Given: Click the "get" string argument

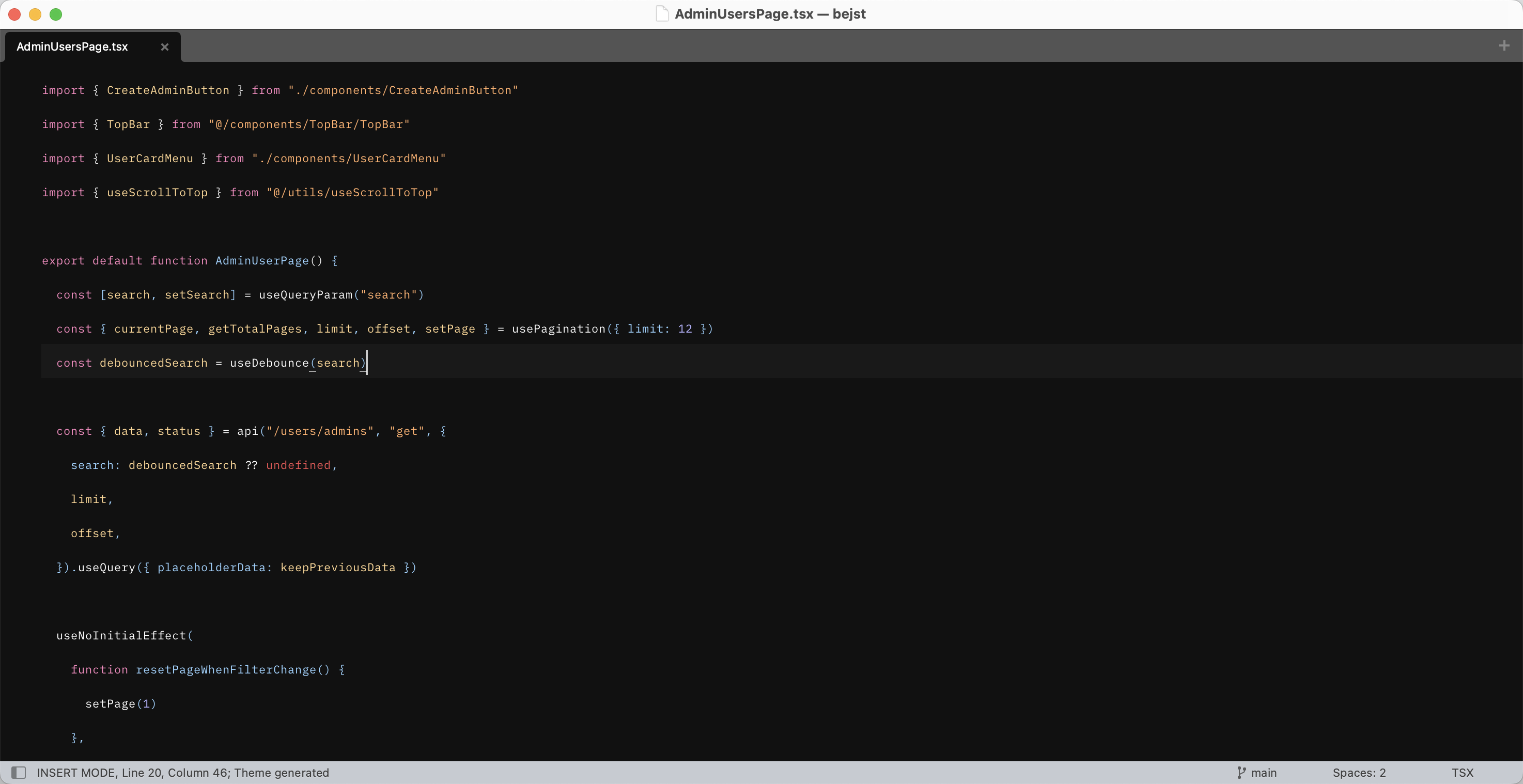Looking at the screenshot, I should (407, 431).
